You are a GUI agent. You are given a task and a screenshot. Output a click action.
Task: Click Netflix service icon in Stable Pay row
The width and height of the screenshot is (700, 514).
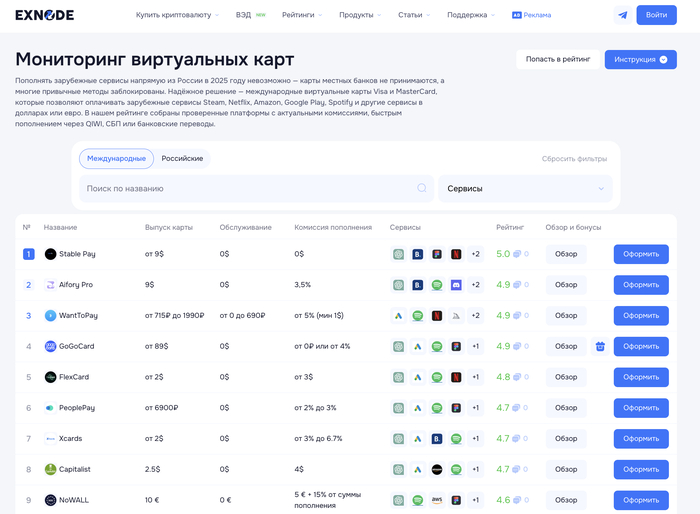(456, 254)
